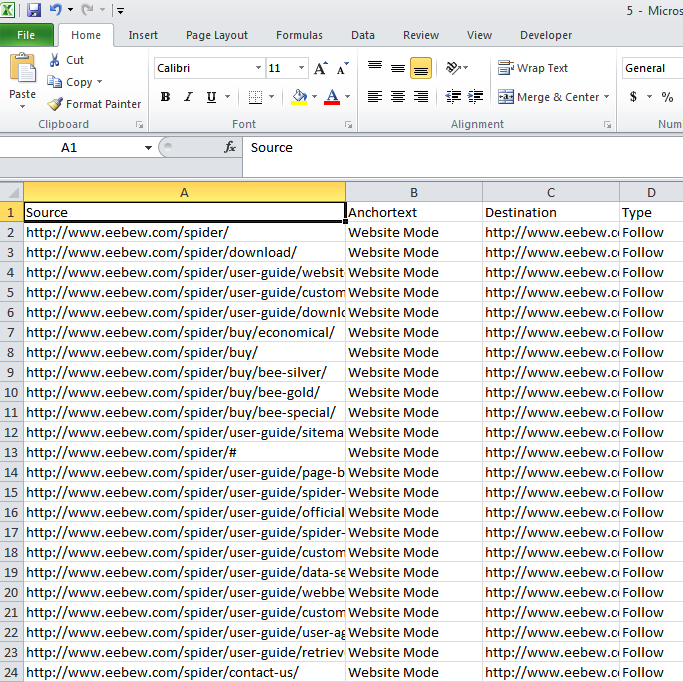This screenshot has height=682, width=683.
Task: Select Align Text Left icon
Action: pyautogui.click(x=375, y=96)
